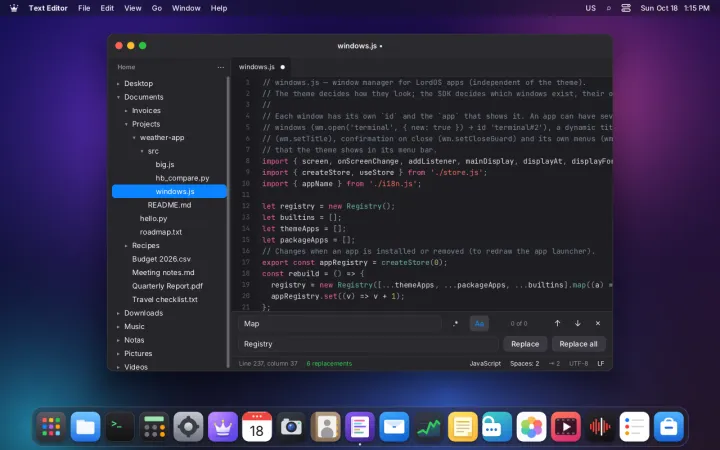Open the Help menu
720x450 pixels.
219,8
